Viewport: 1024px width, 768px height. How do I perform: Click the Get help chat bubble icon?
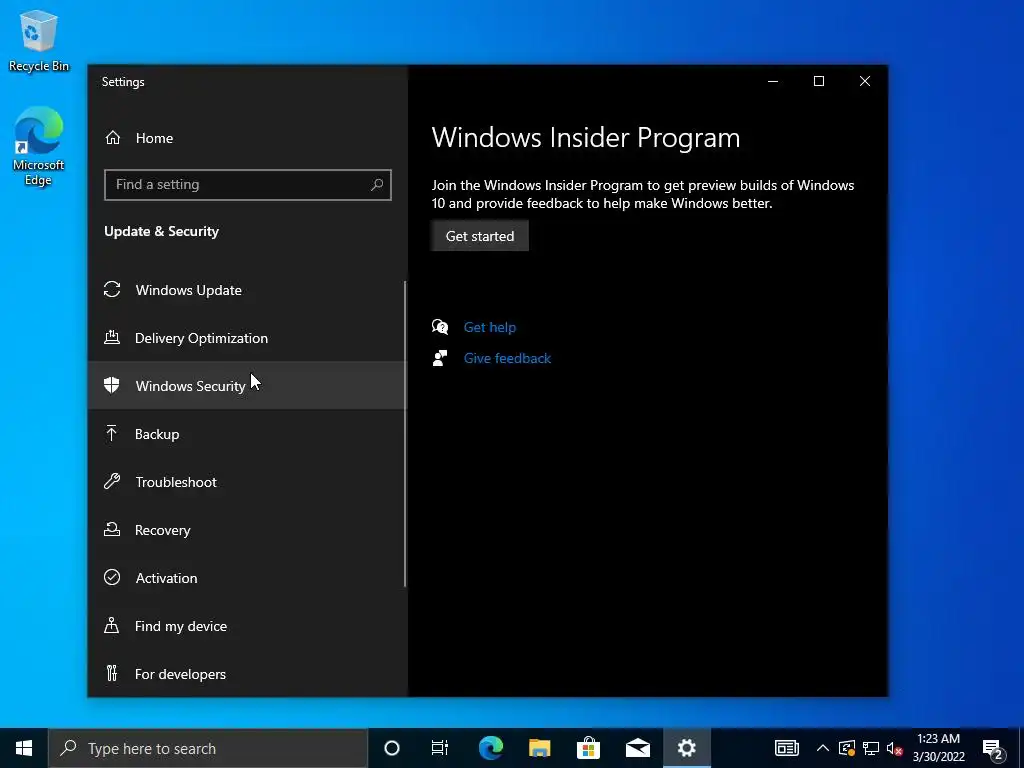pyautogui.click(x=440, y=327)
